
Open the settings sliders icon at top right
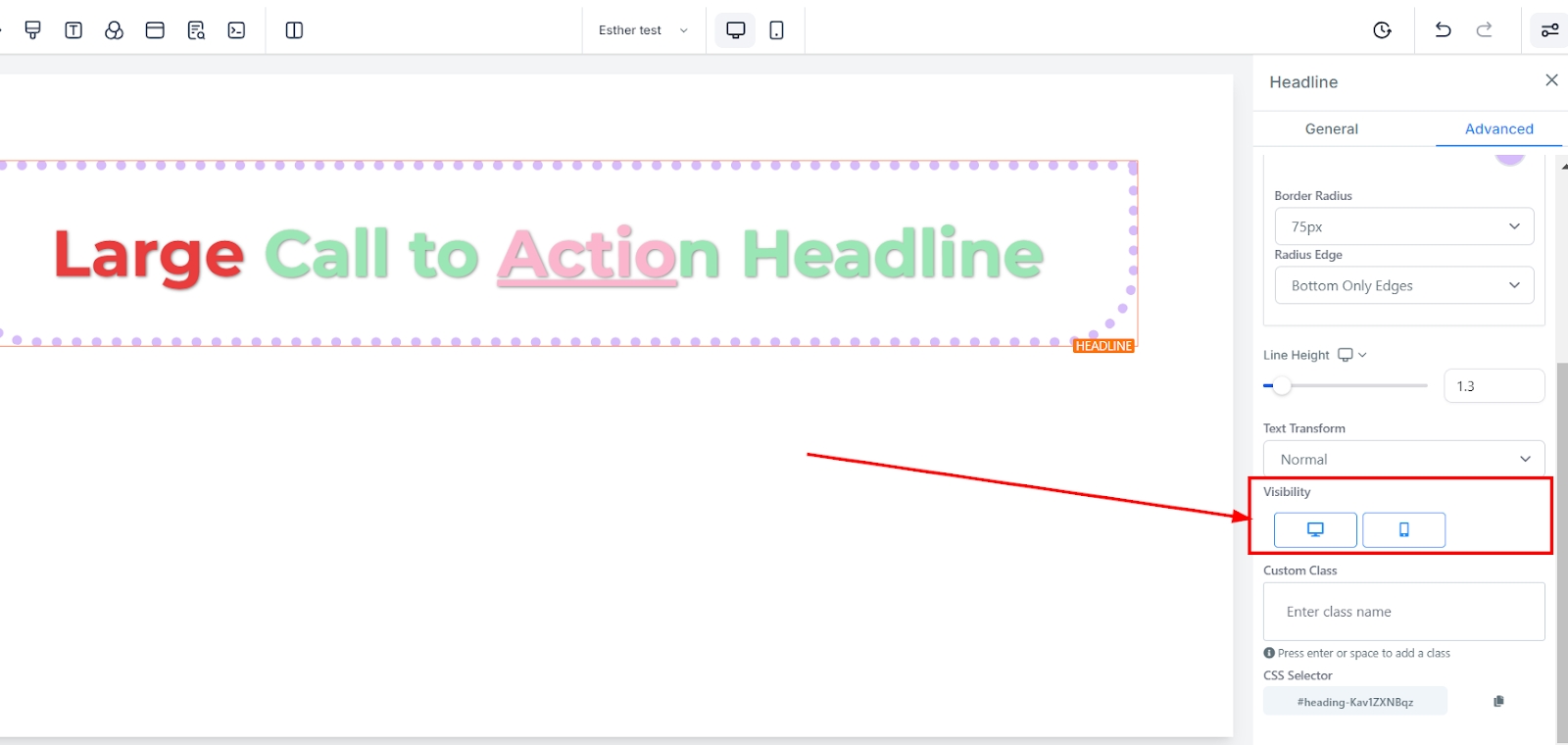[x=1549, y=30]
